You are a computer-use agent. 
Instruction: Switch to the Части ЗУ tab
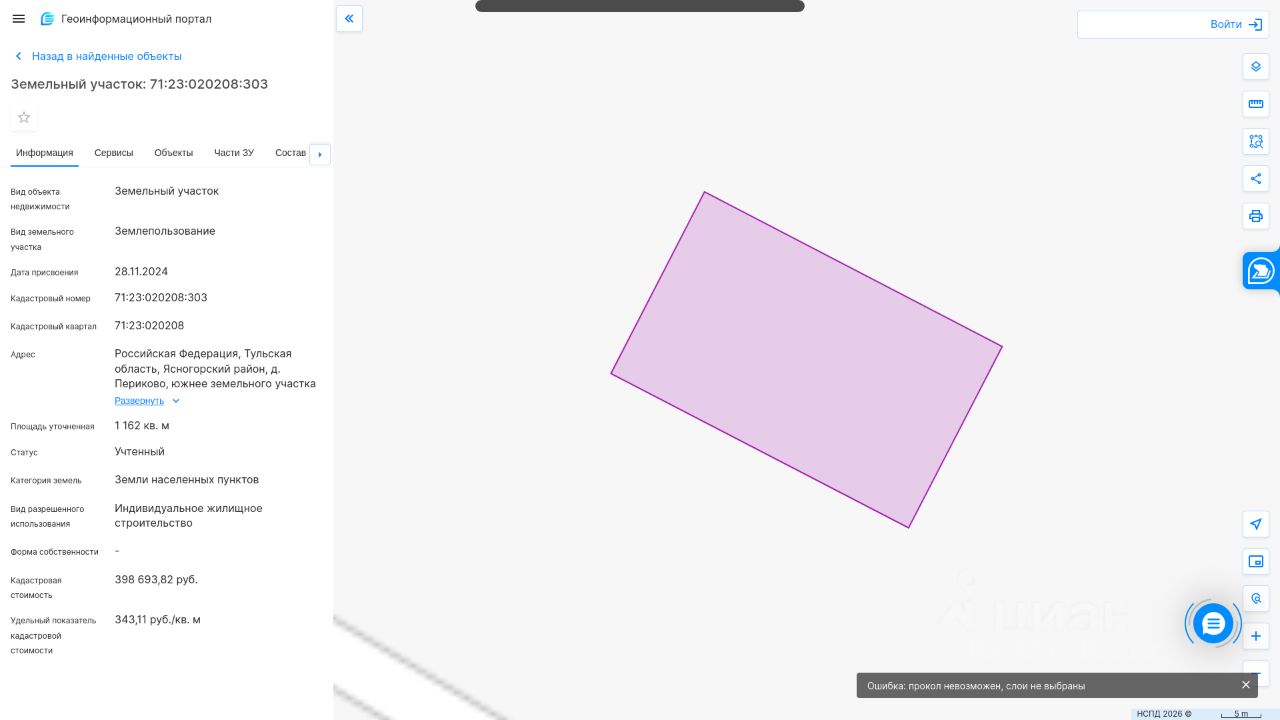coord(234,153)
